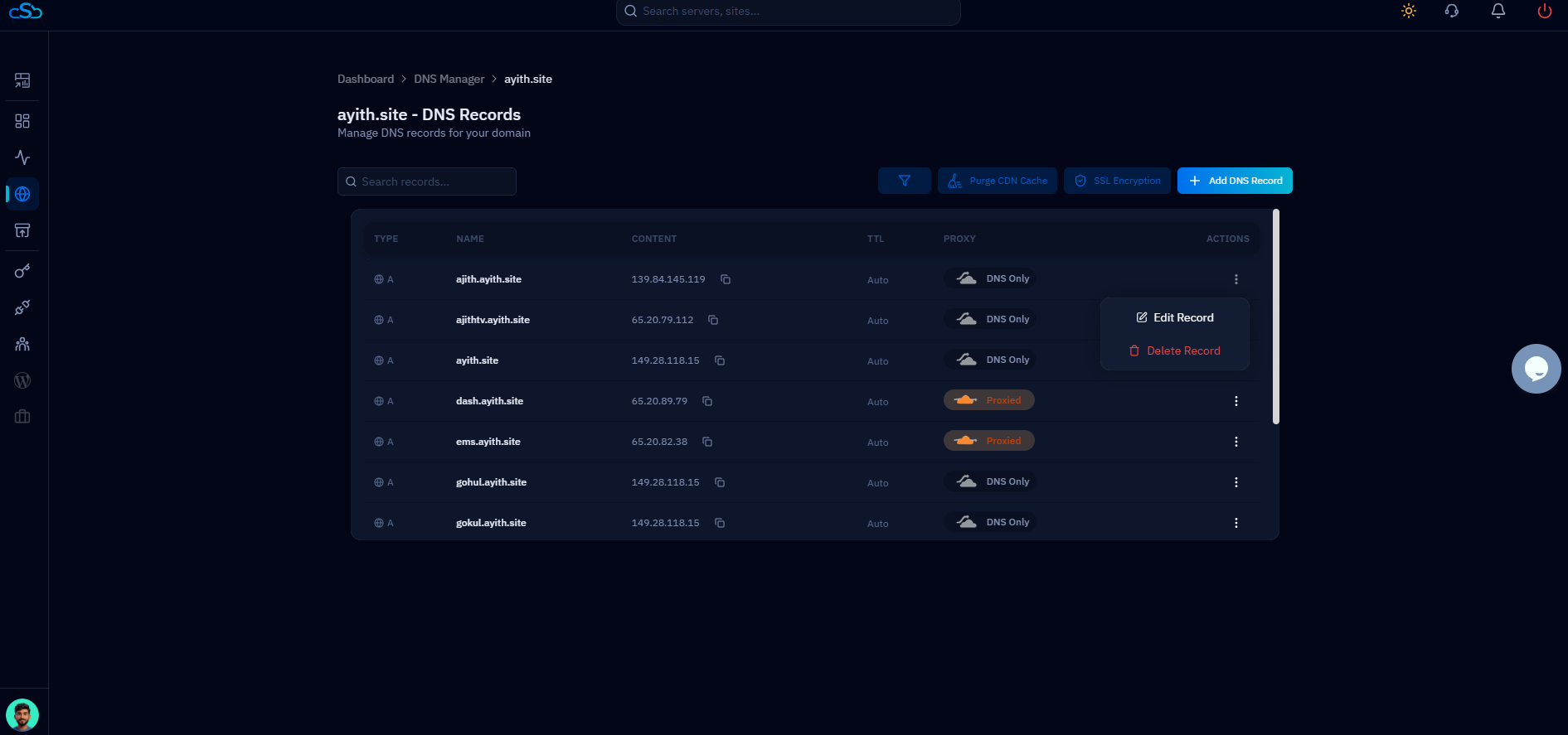Toggle DNS Only proxy for gohul.ayith.site
The image size is (1568, 735).
pos(992,481)
